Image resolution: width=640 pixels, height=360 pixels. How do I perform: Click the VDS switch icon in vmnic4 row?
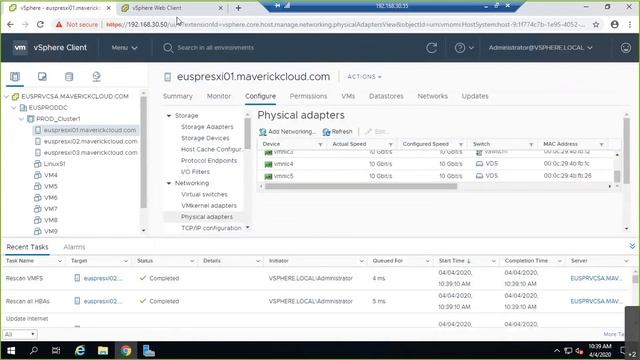(x=479, y=164)
